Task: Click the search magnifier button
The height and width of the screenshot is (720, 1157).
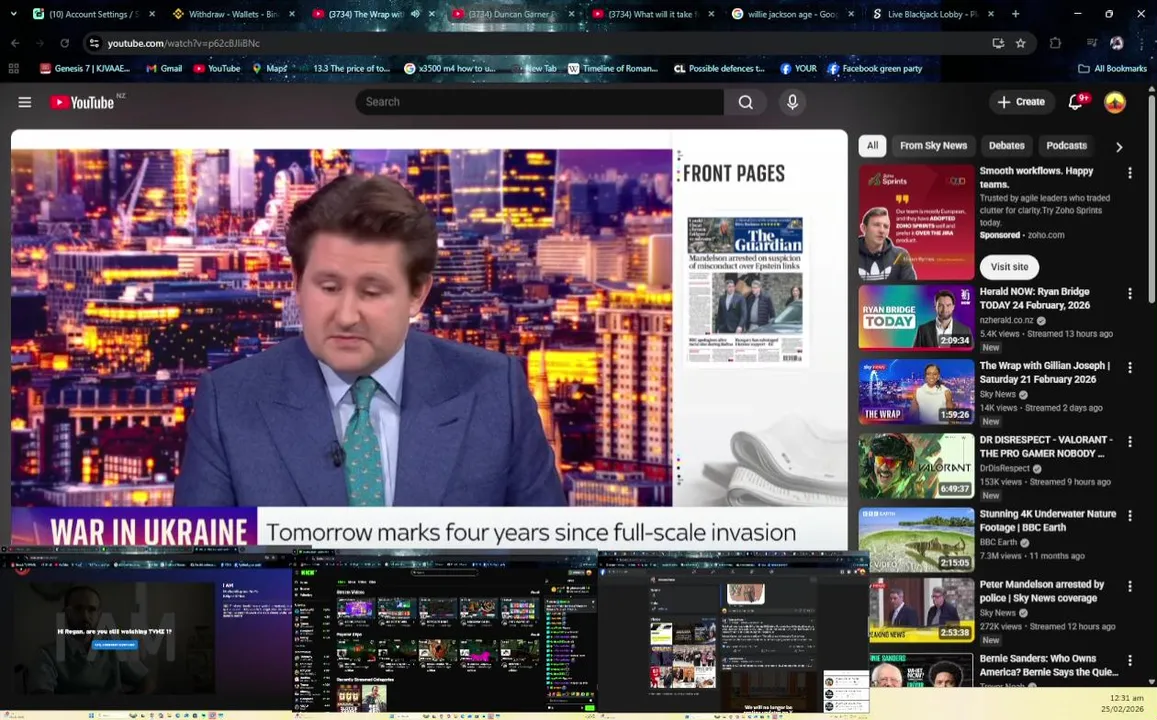Action: click(x=746, y=102)
